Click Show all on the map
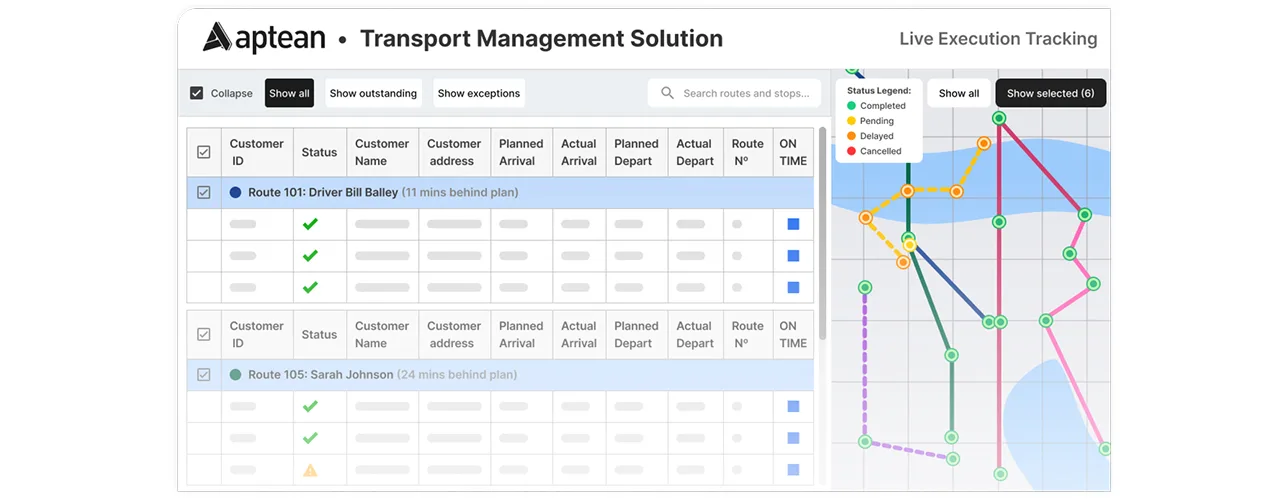 [959, 93]
